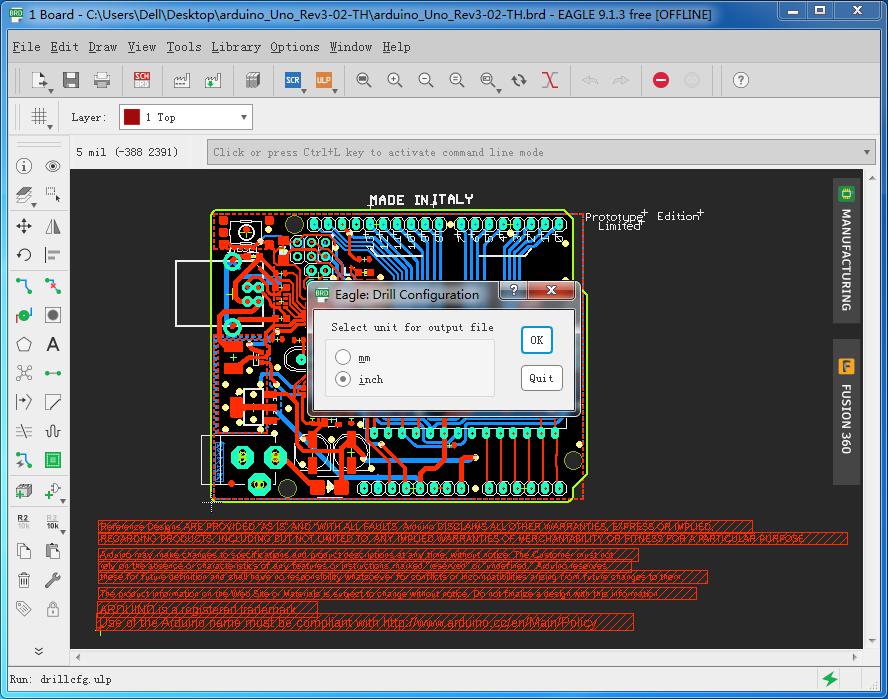The width and height of the screenshot is (888, 699).
Task: Select the inch radio button
Action: coord(343,379)
